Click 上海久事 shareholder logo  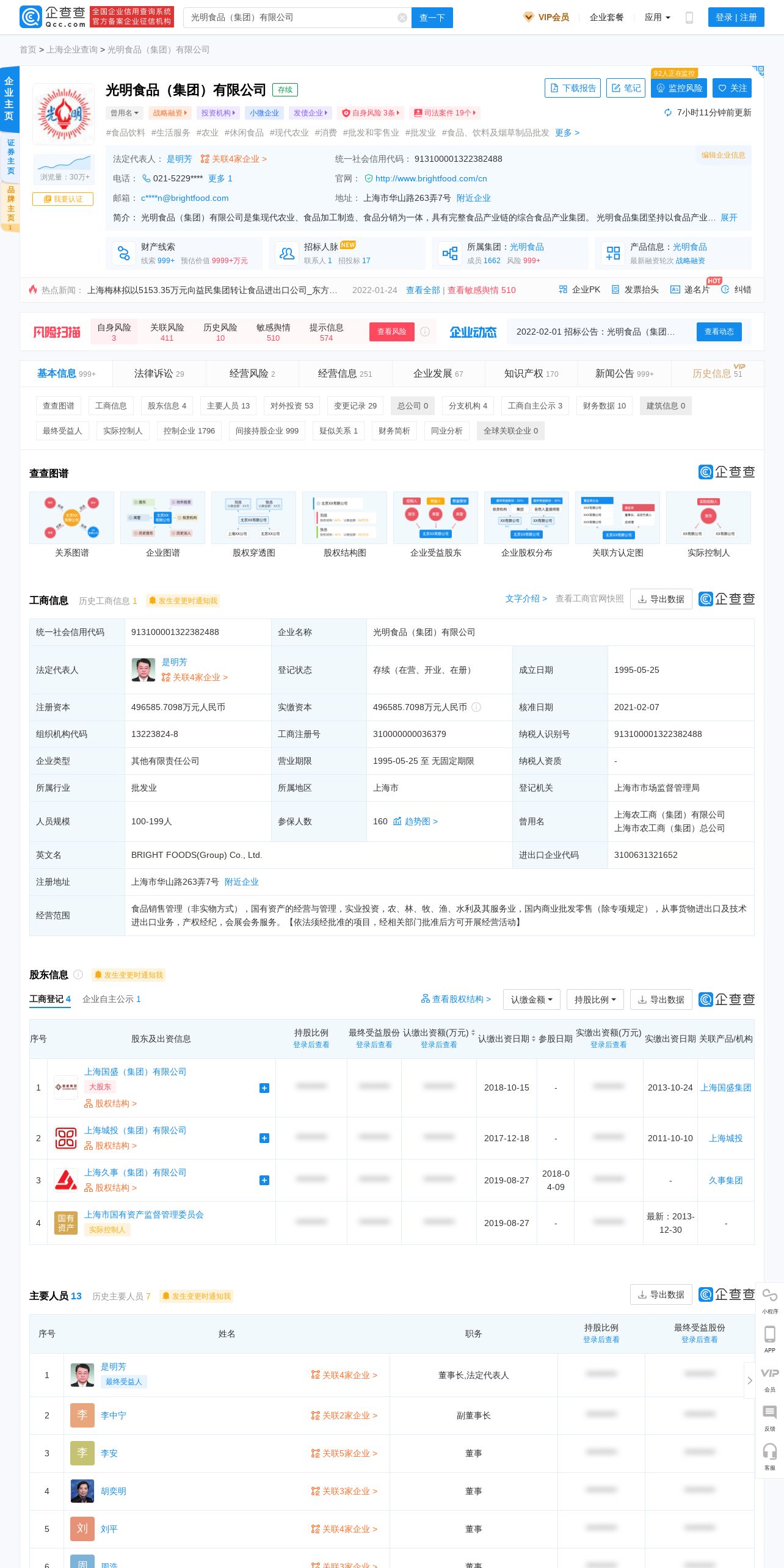click(66, 1180)
